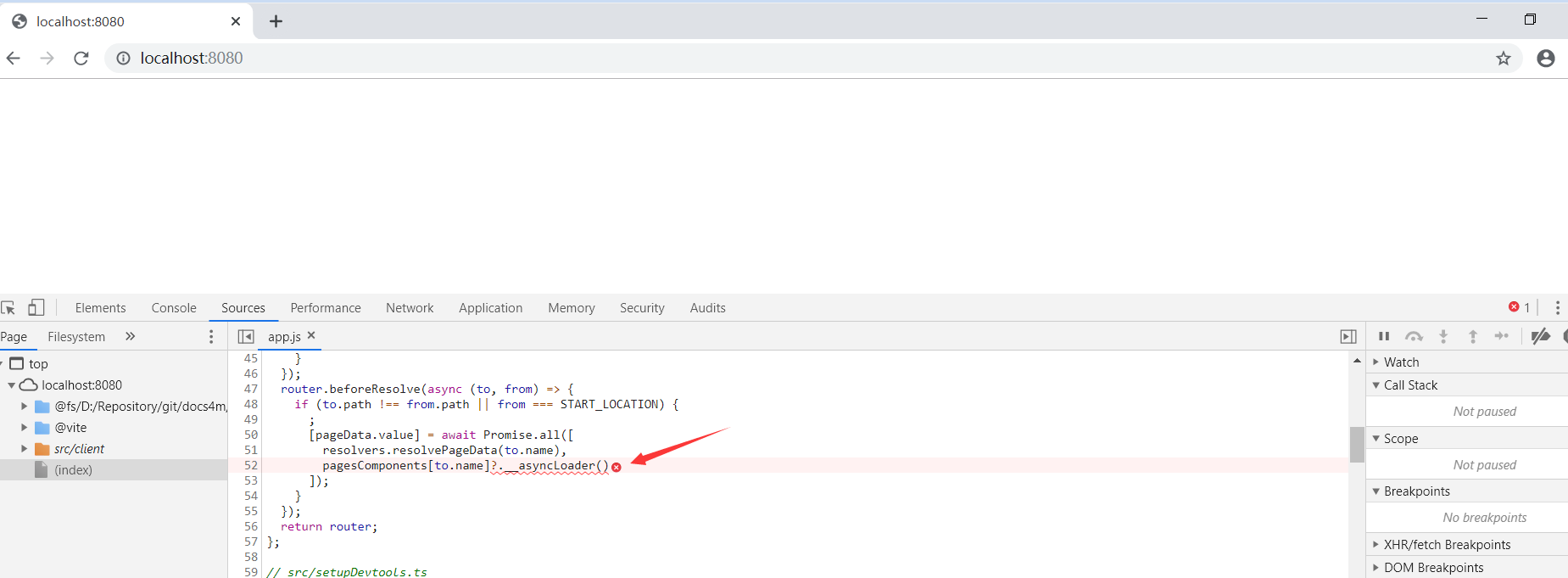Click the error icon on line 52
This screenshot has height=578, width=1568.
tap(617, 467)
